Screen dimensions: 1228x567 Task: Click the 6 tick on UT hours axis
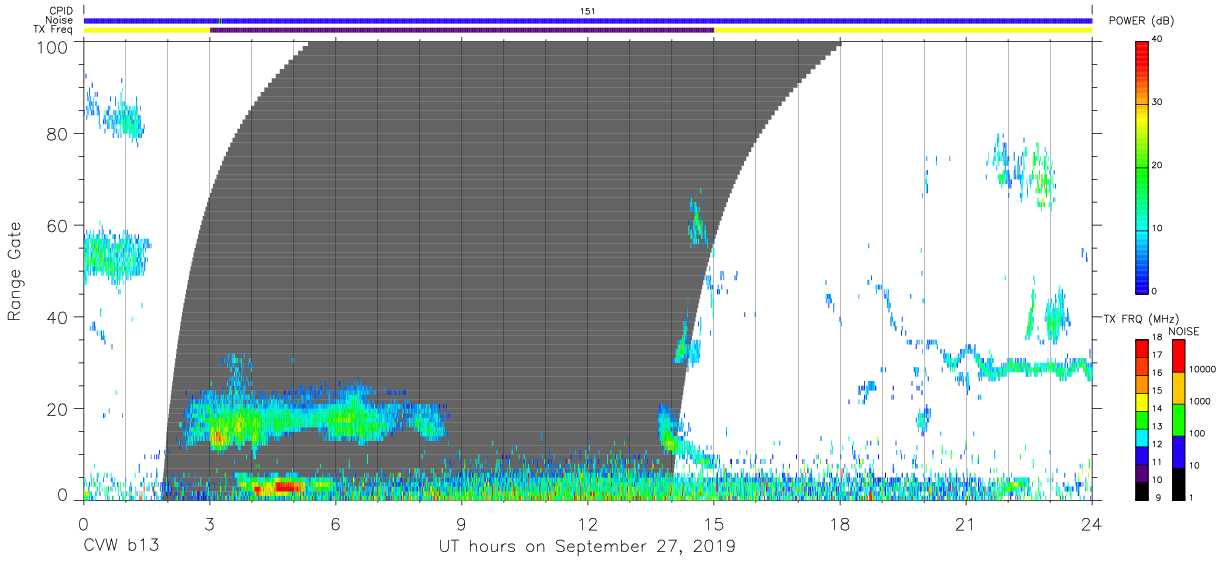335,523
